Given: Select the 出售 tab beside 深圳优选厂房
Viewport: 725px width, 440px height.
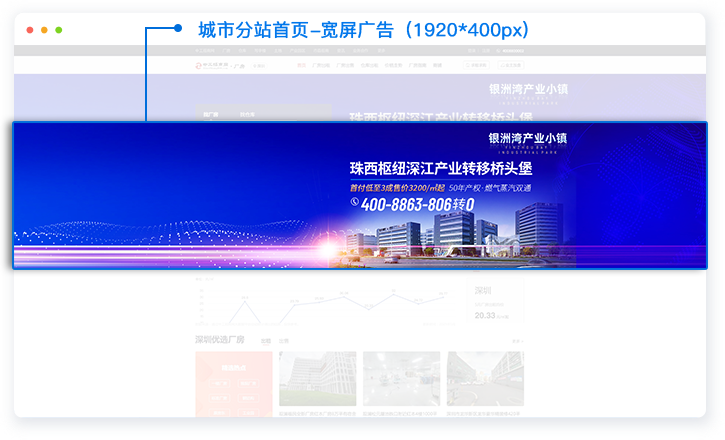Looking at the screenshot, I should point(283,341).
